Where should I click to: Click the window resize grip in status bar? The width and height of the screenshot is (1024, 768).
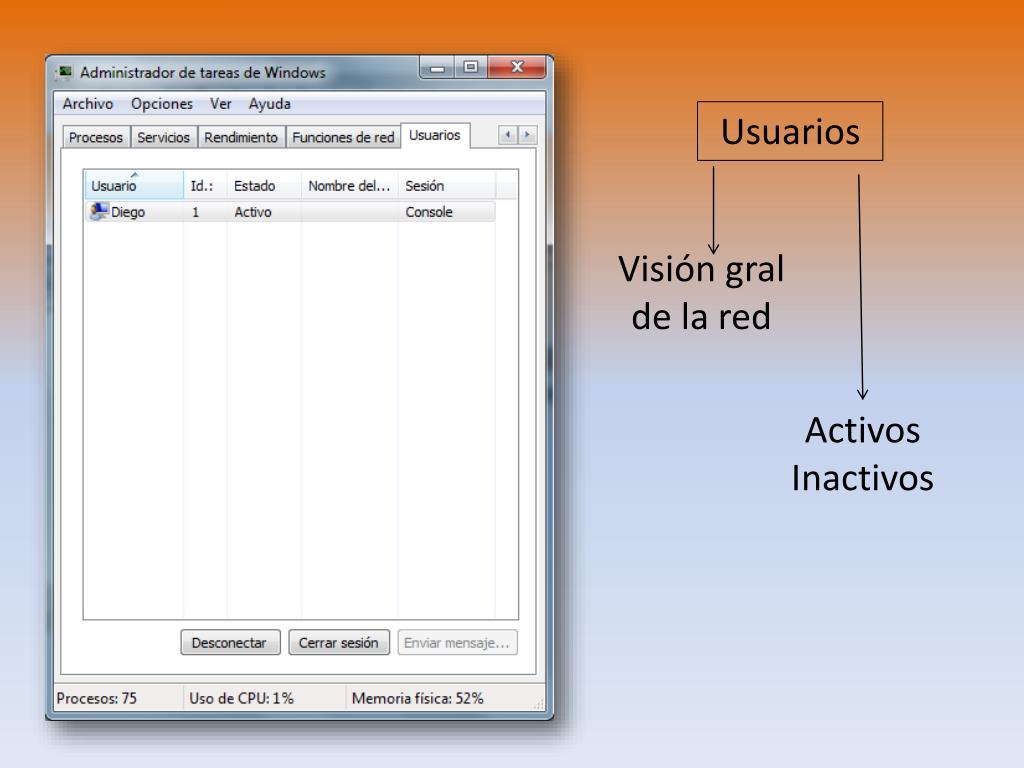coord(539,704)
